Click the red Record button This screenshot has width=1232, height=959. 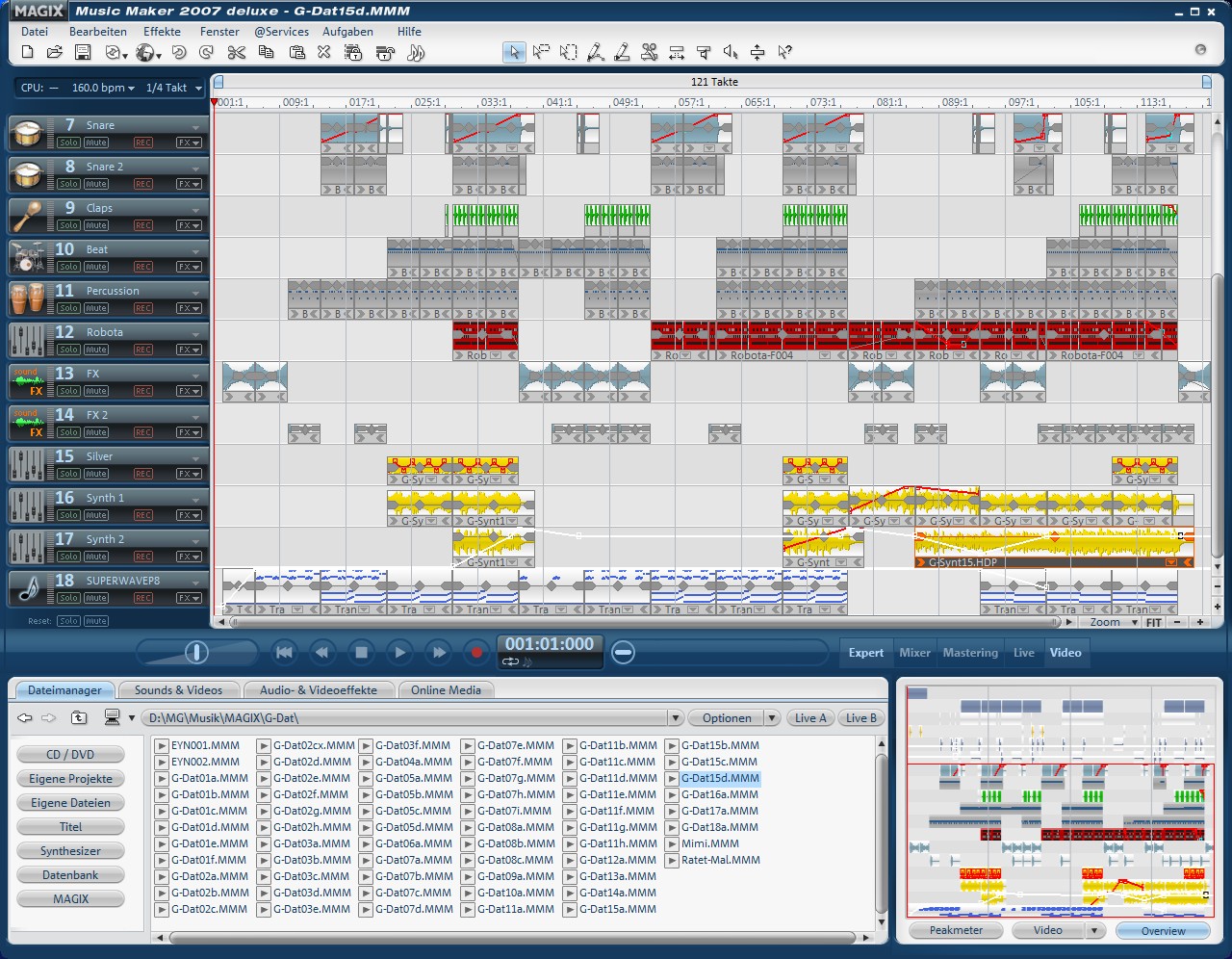pos(476,653)
